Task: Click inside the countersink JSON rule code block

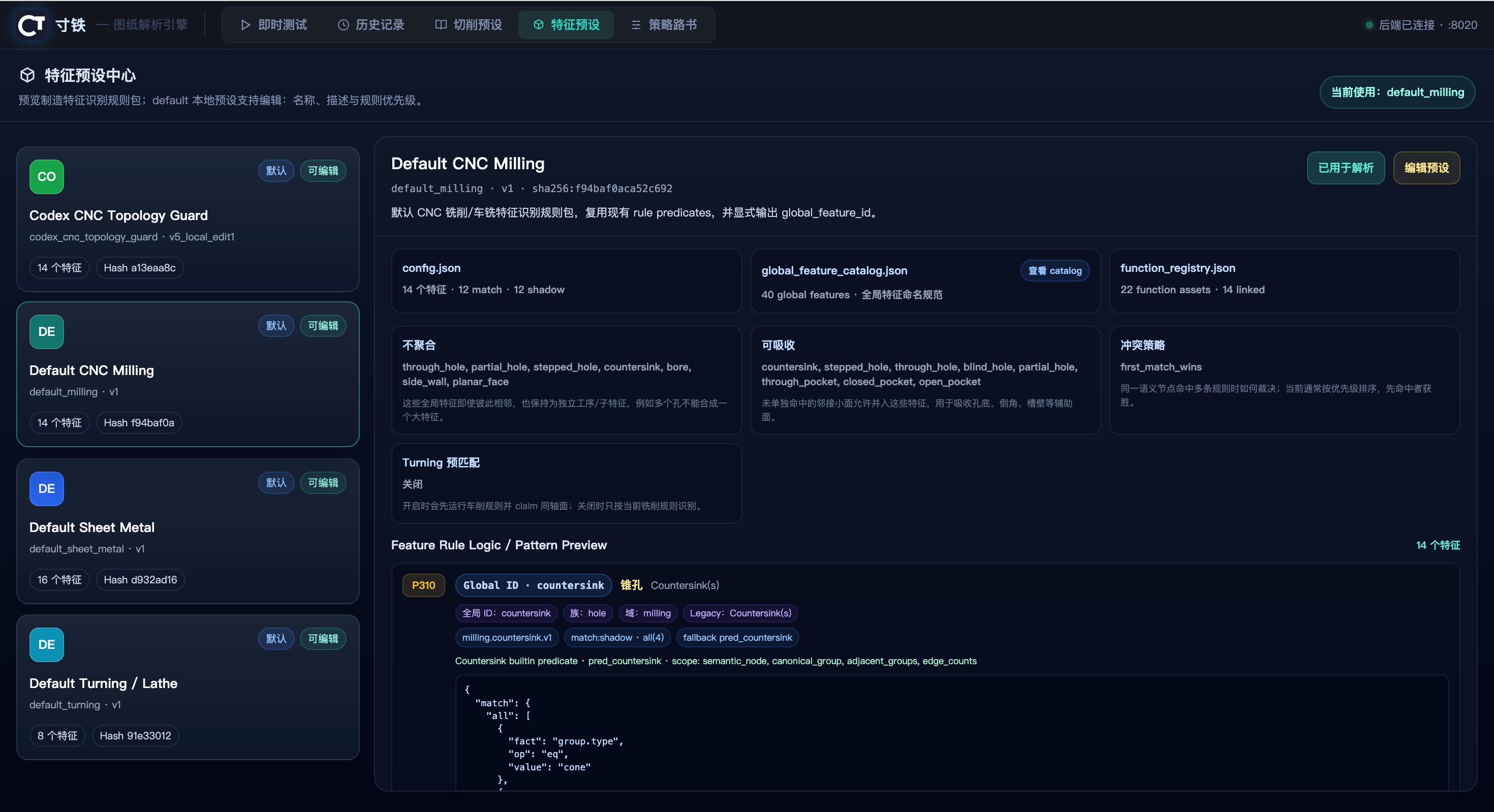Action: coord(952,733)
